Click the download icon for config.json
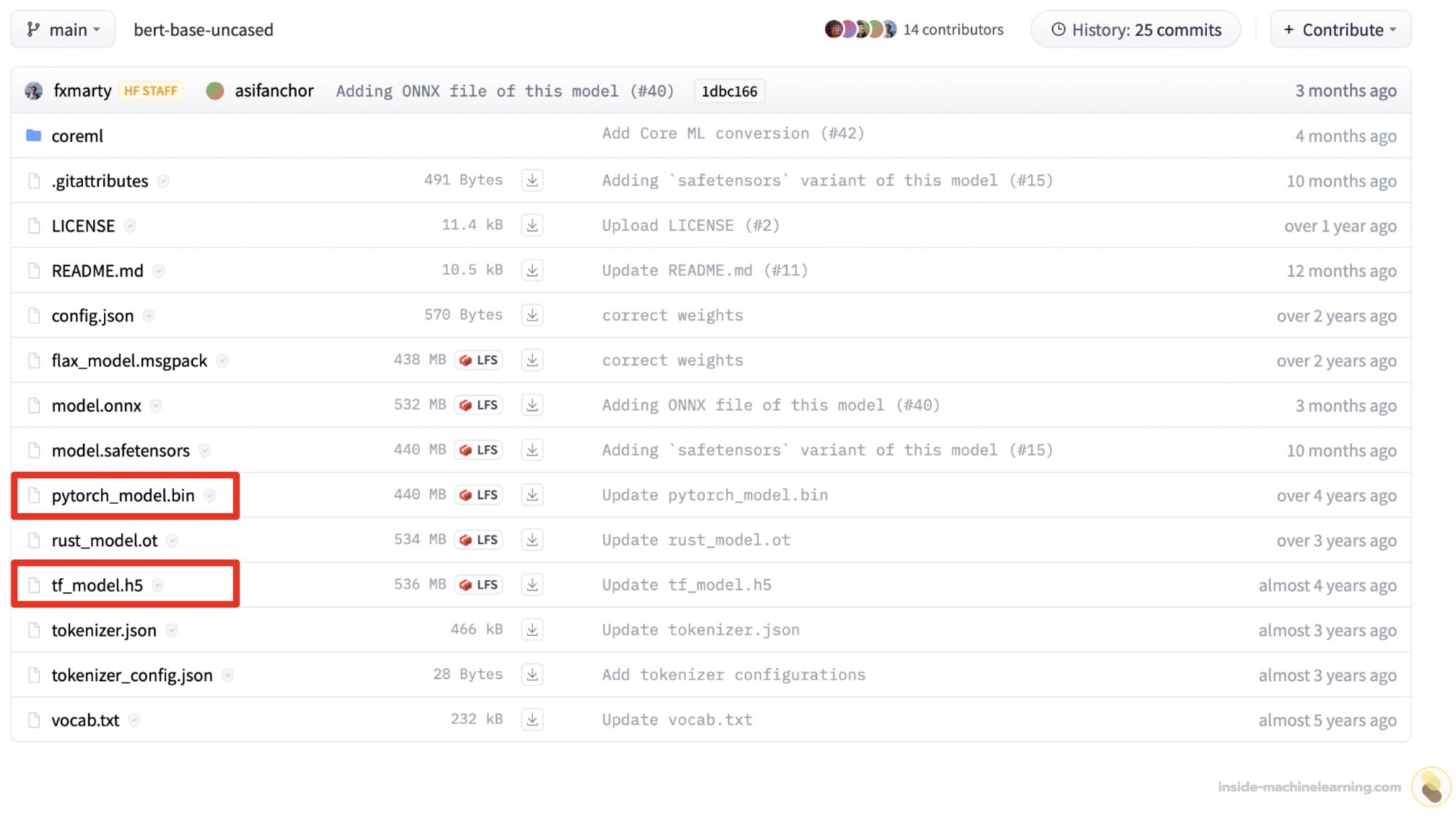 click(x=532, y=315)
